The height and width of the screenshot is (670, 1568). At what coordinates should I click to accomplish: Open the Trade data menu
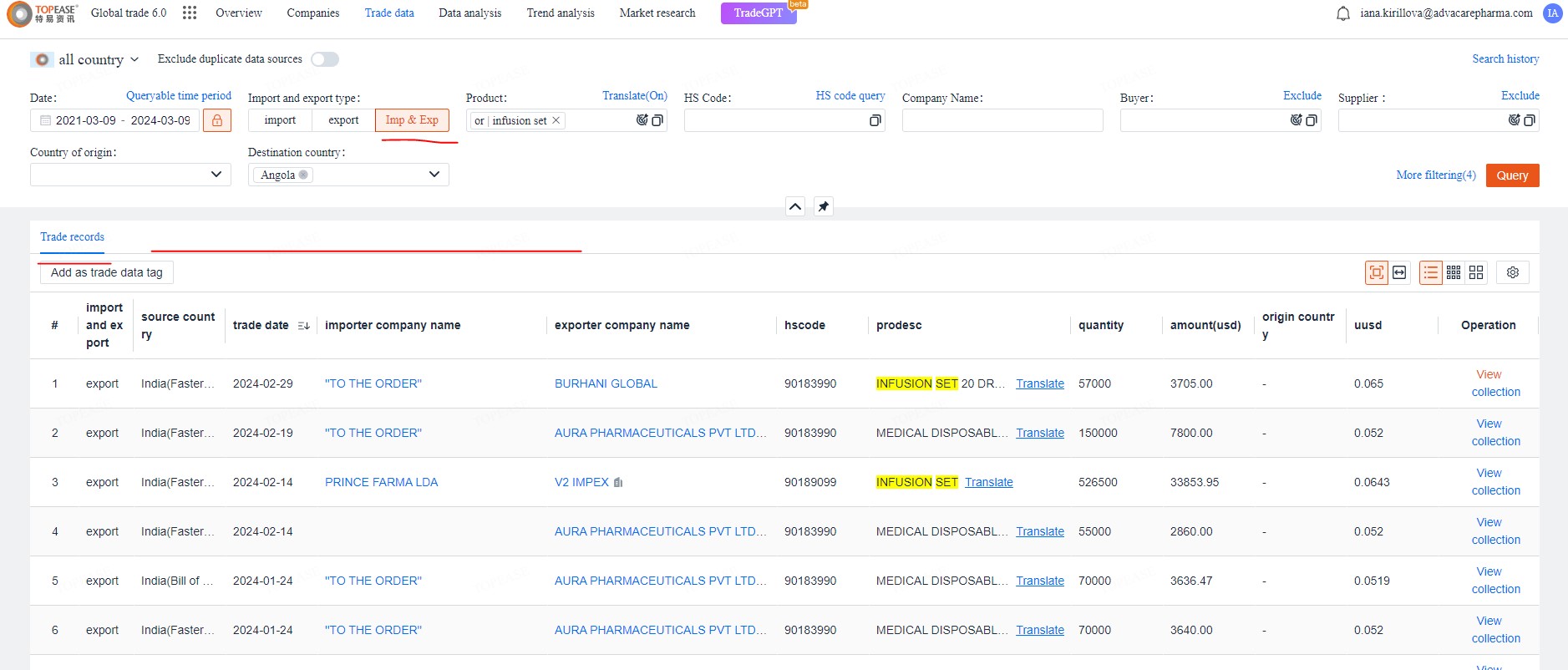click(389, 13)
